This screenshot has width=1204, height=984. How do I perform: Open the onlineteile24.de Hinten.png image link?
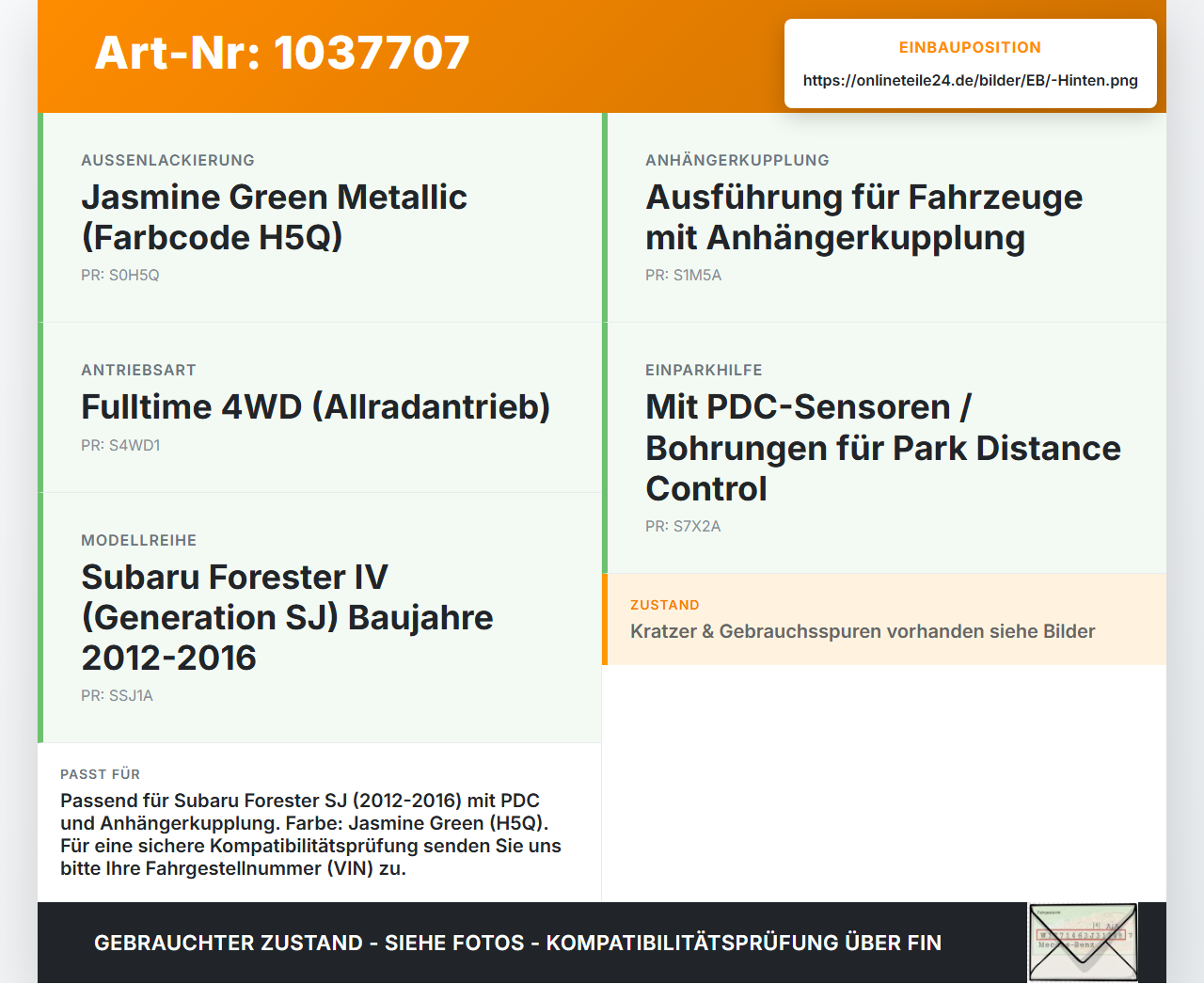pos(970,81)
